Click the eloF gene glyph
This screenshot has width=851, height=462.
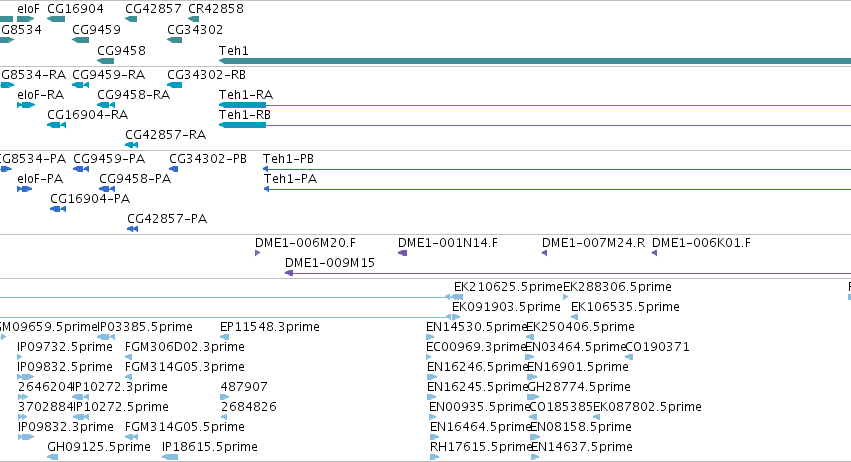(26, 19)
